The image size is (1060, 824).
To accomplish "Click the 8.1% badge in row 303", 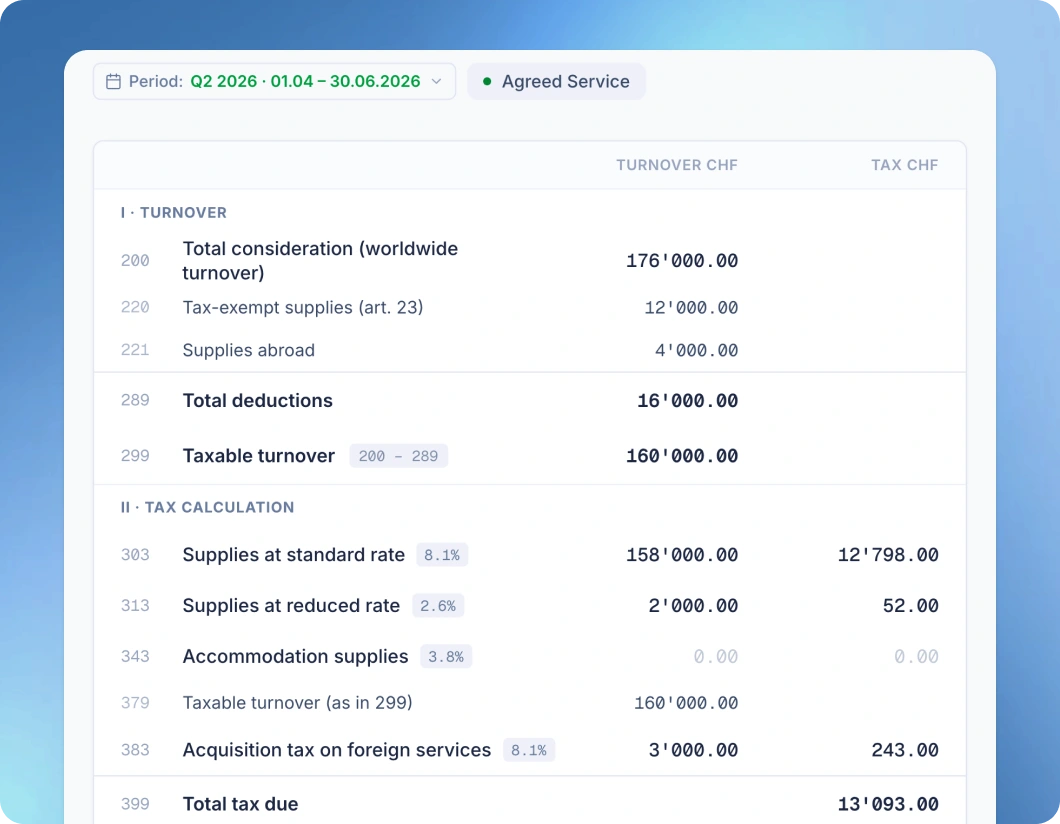I will pos(442,555).
